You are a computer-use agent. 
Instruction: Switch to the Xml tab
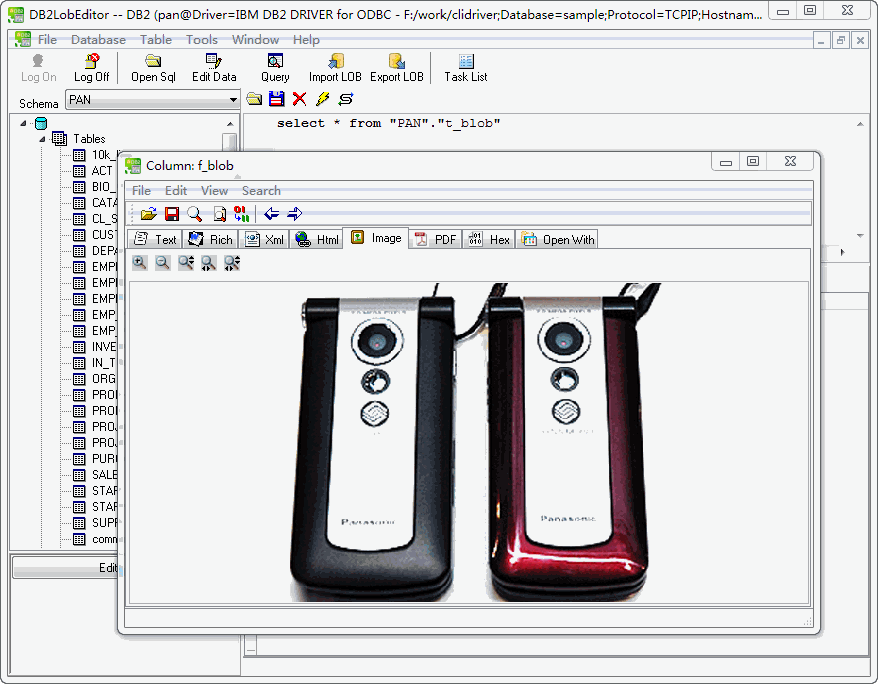(264, 240)
